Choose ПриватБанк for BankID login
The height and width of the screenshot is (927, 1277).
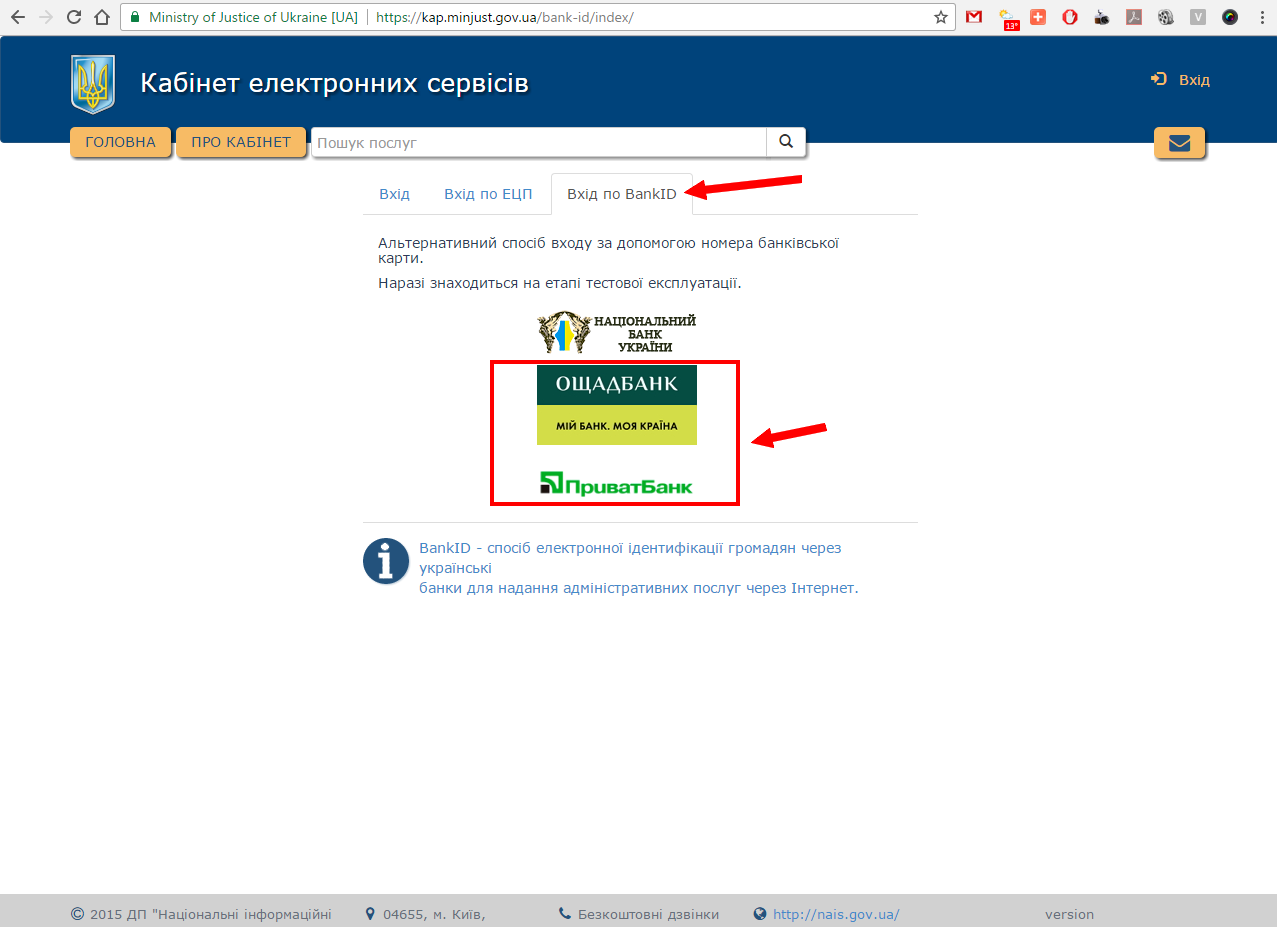(616, 485)
